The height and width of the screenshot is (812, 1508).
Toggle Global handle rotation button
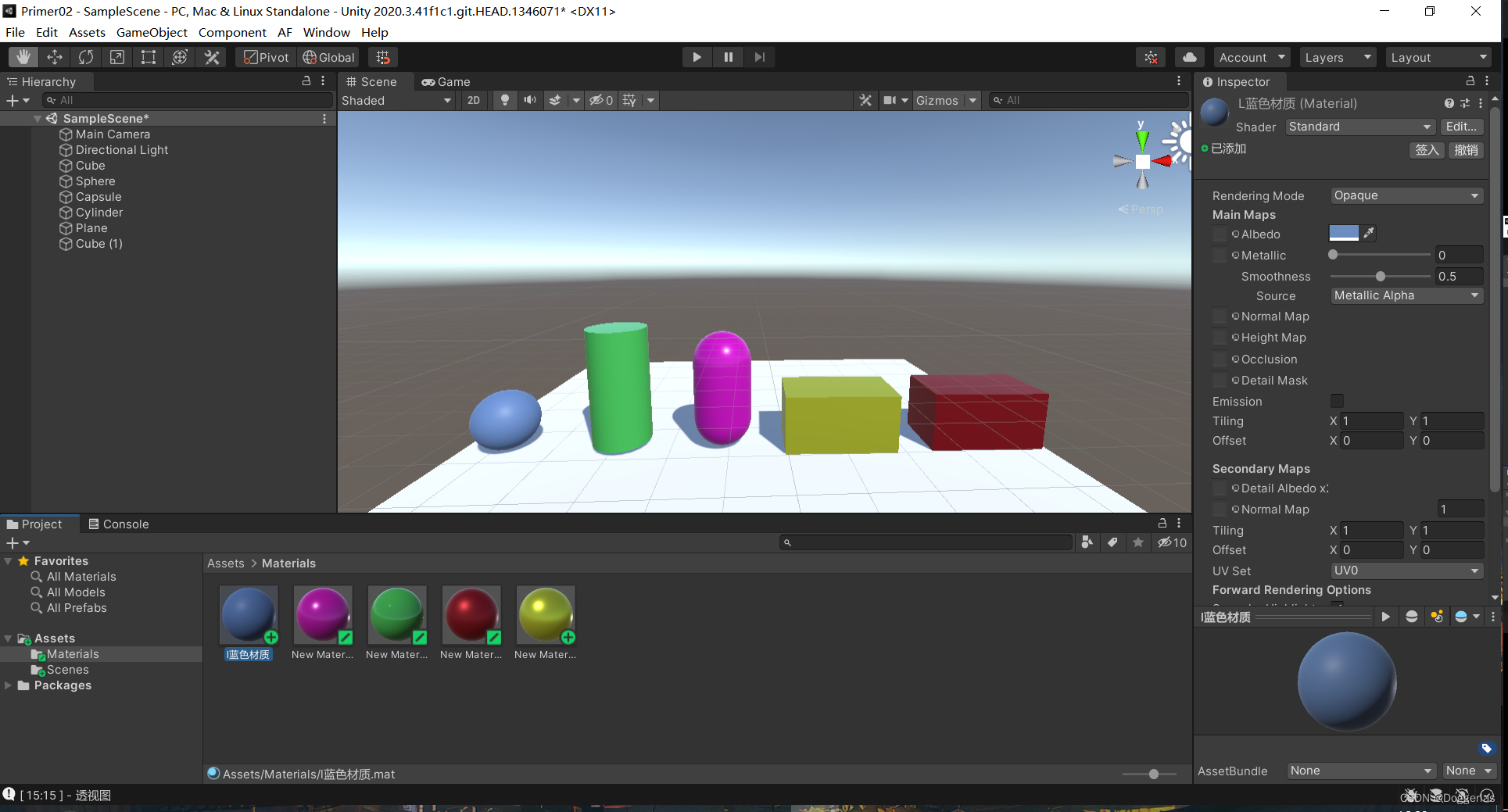(328, 57)
